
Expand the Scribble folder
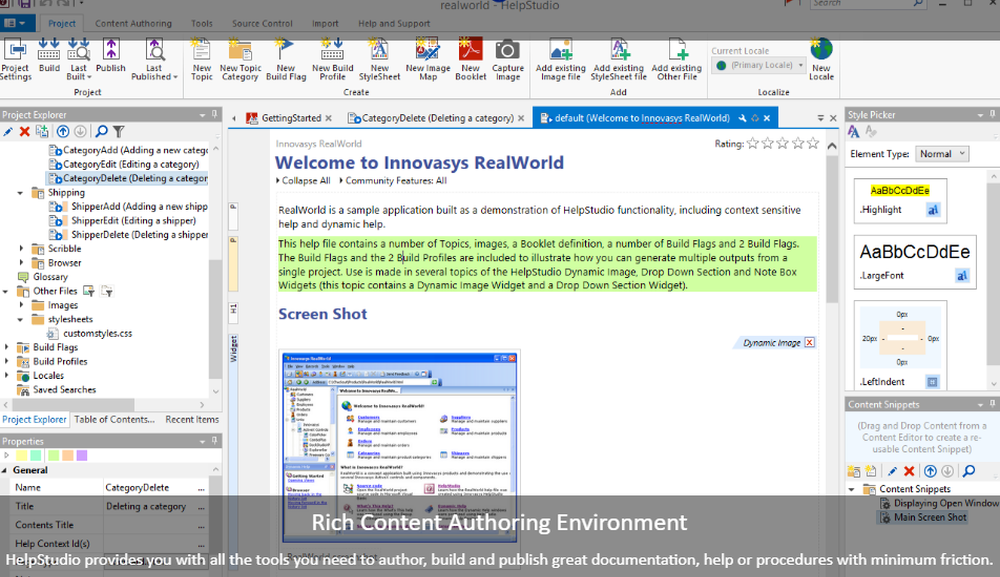coord(21,249)
